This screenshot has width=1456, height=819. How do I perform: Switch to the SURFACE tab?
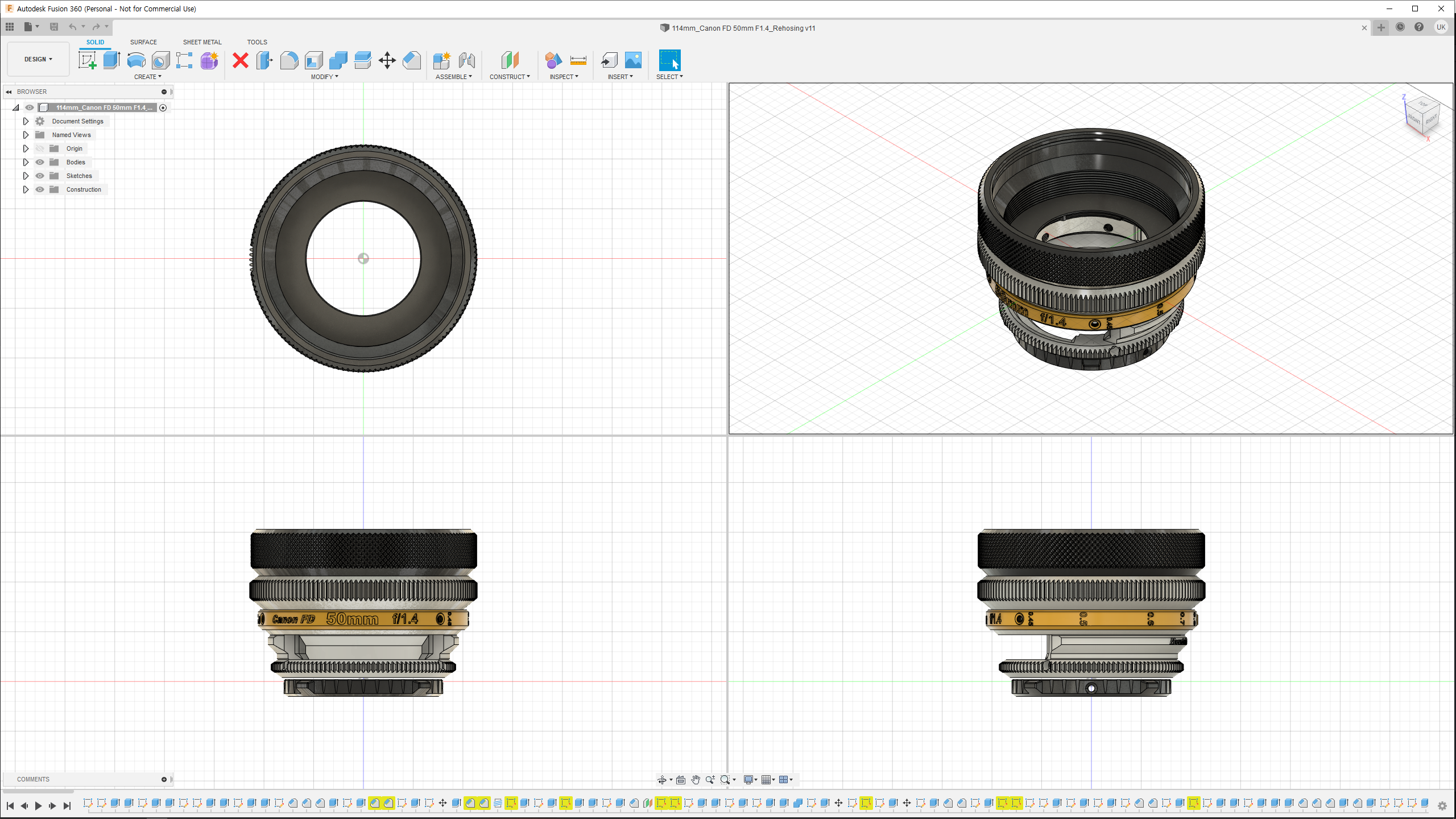pyautogui.click(x=143, y=42)
